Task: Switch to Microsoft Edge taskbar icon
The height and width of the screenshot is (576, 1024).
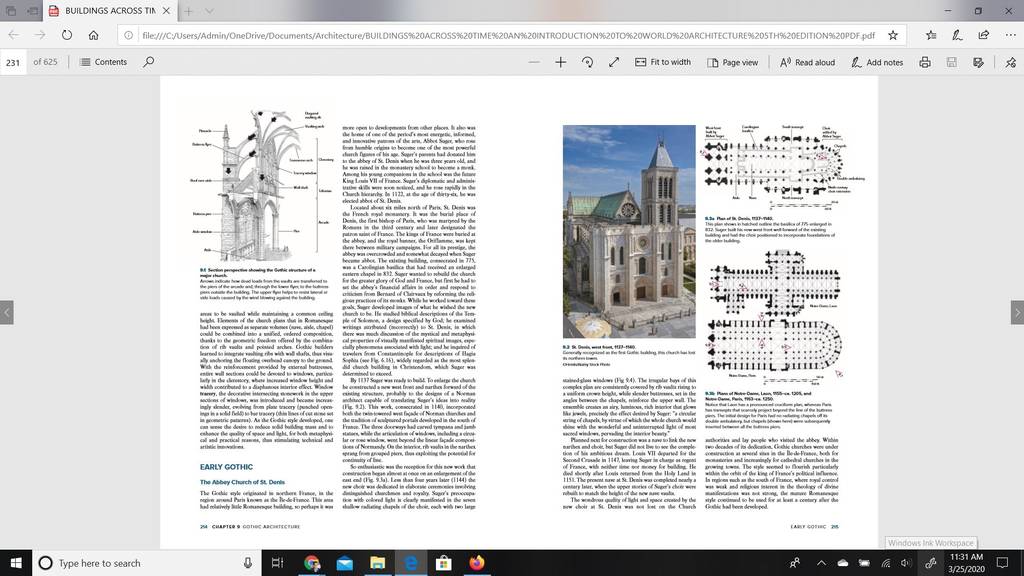Action: click(x=411, y=563)
